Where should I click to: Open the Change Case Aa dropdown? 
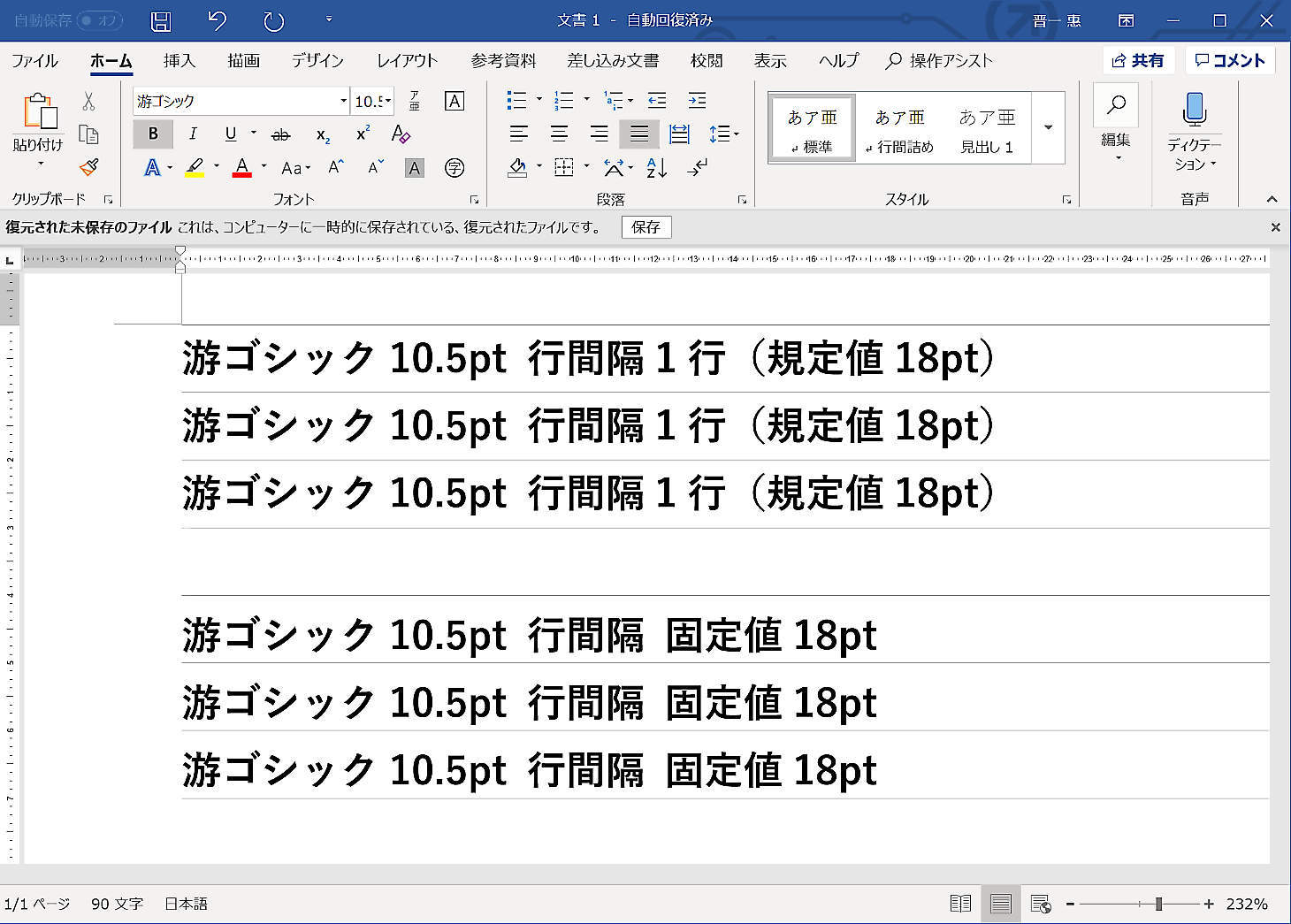click(x=295, y=168)
